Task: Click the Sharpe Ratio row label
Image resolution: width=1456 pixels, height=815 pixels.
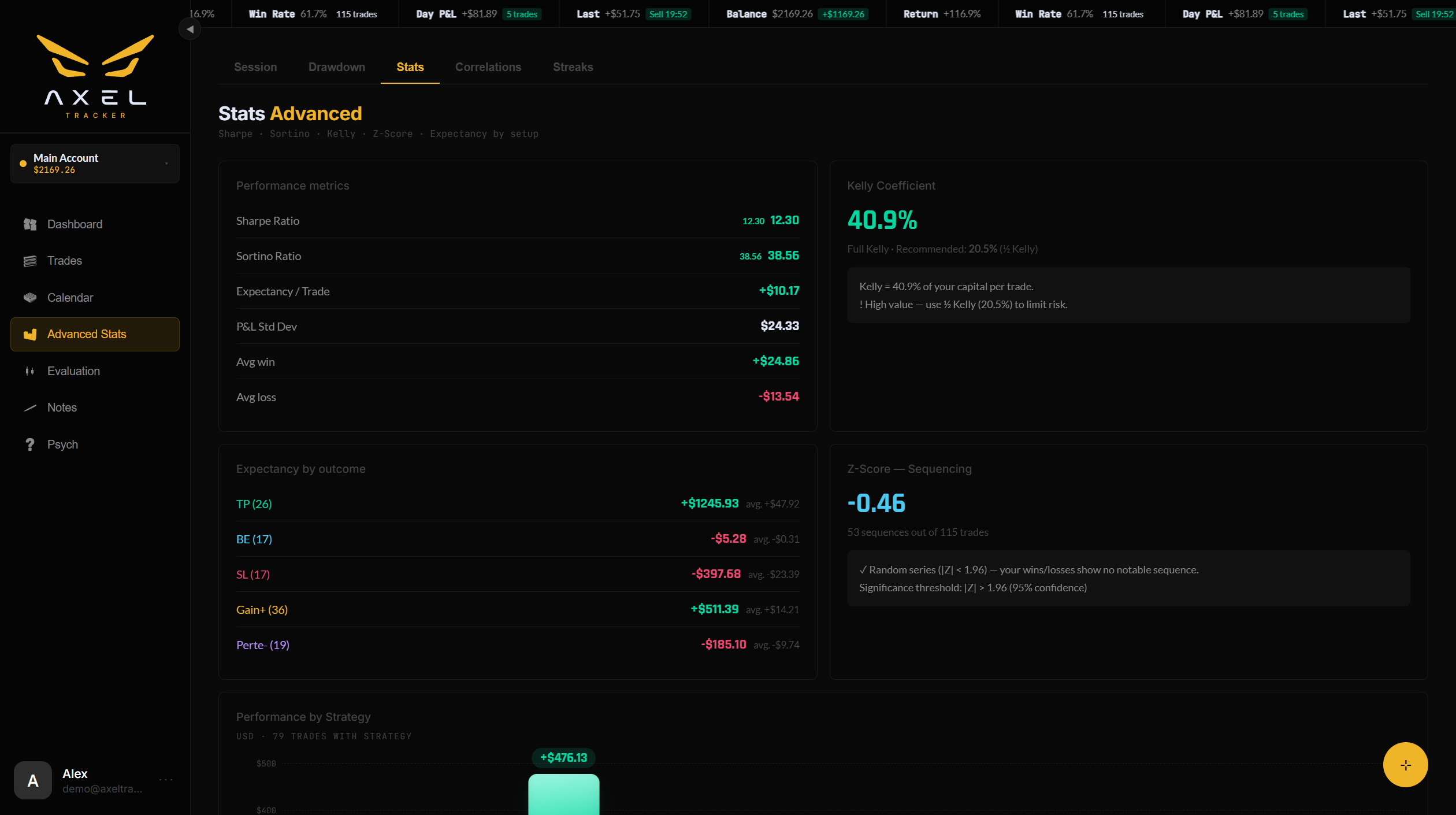Action: pyautogui.click(x=268, y=221)
